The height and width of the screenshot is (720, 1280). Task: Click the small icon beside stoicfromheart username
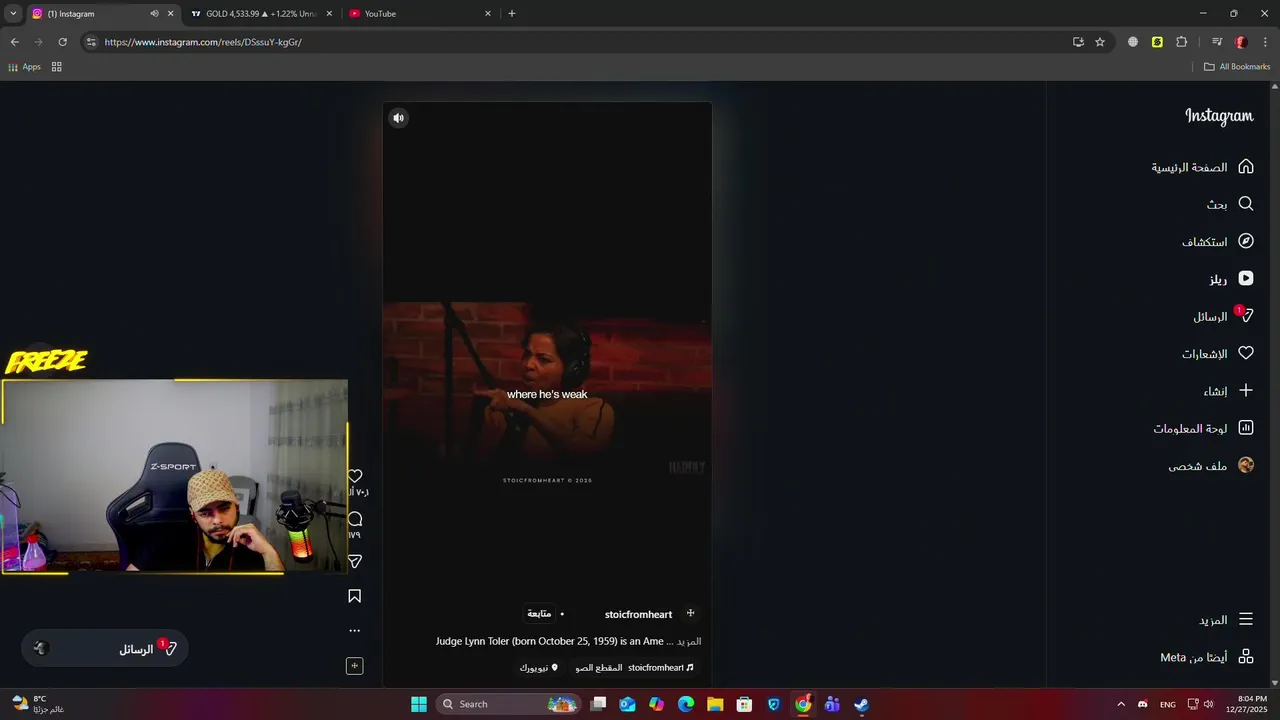pyautogui.click(x=690, y=613)
